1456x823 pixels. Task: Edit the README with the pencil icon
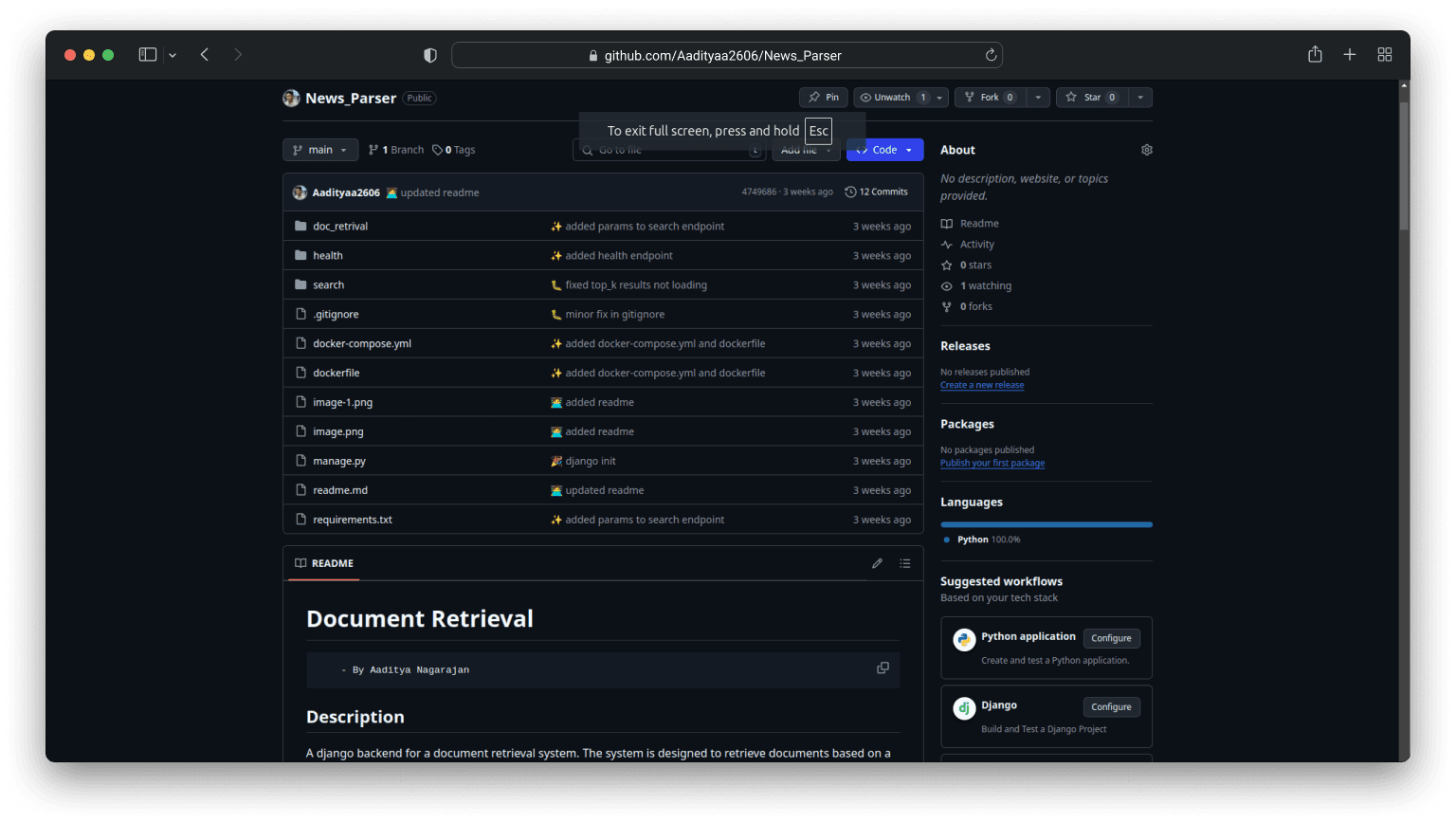click(877, 562)
